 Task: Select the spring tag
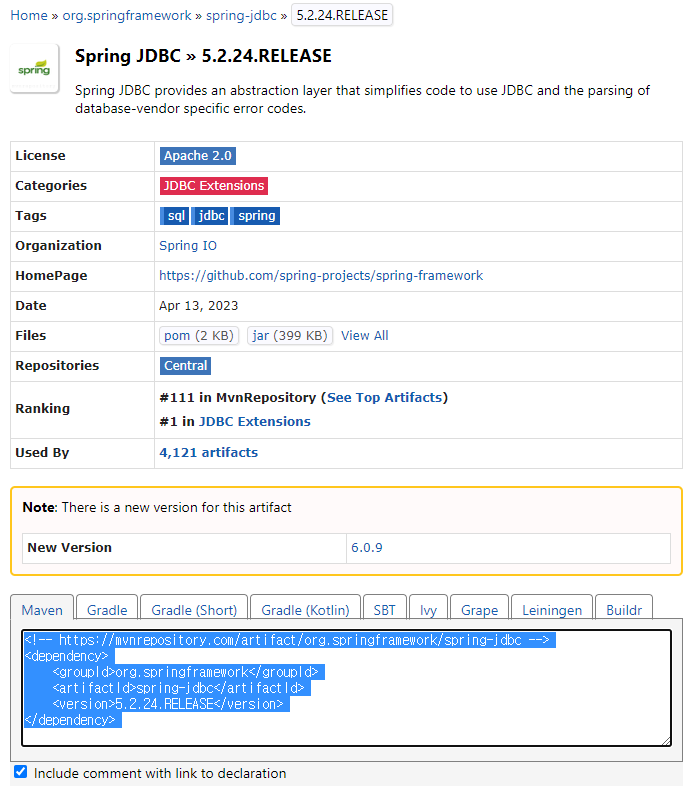[256, 216]
